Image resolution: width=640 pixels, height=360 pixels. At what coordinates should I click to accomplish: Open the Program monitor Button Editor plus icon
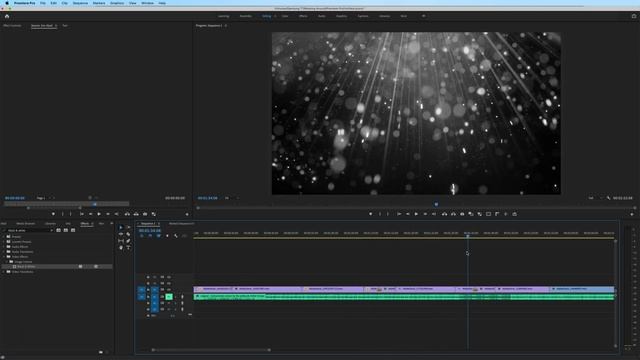[632, 214]
